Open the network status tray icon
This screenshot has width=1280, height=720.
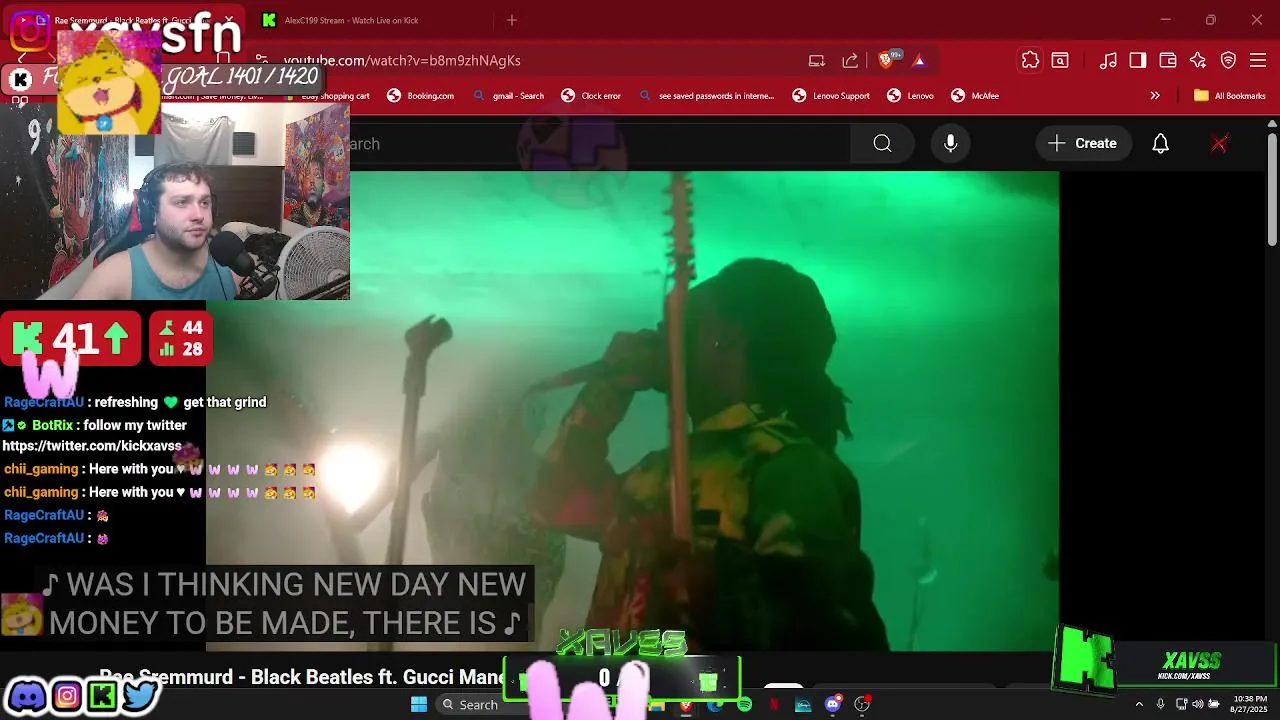(x=1181, y=705)
